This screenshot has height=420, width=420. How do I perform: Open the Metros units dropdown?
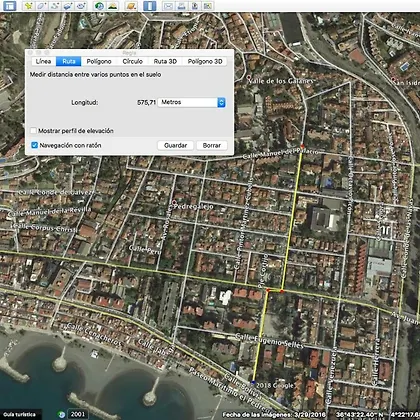pyautogui.click(x=192, y=102)
